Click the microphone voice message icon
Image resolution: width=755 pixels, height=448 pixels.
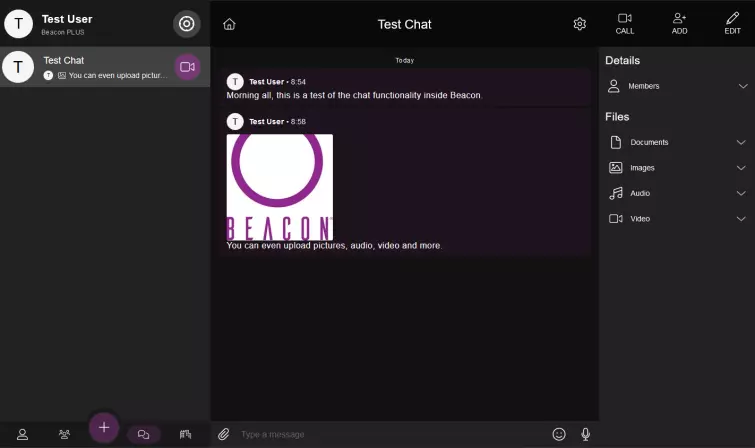pos(586,434)
